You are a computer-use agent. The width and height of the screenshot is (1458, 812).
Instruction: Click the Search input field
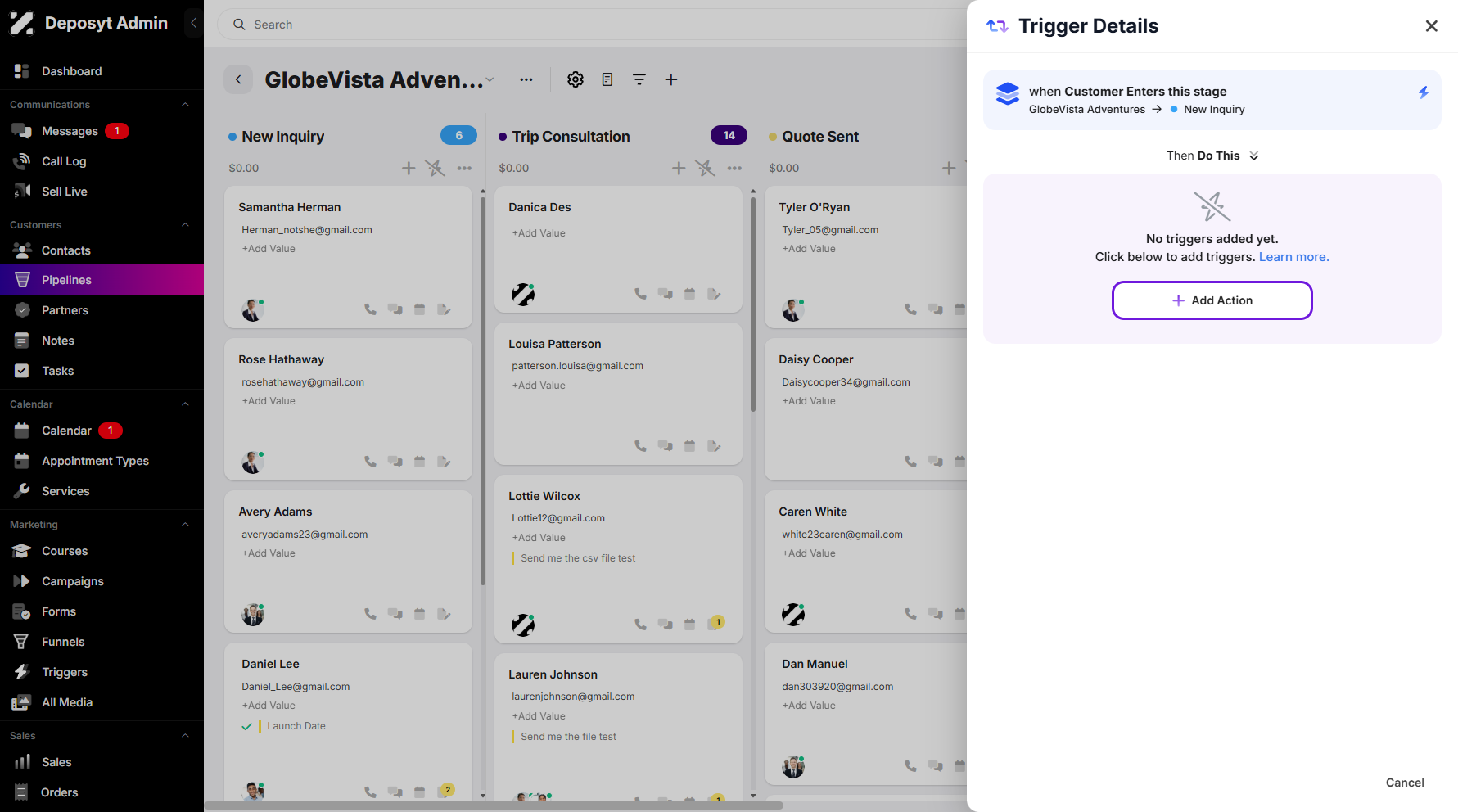click(x=591, y=25)
